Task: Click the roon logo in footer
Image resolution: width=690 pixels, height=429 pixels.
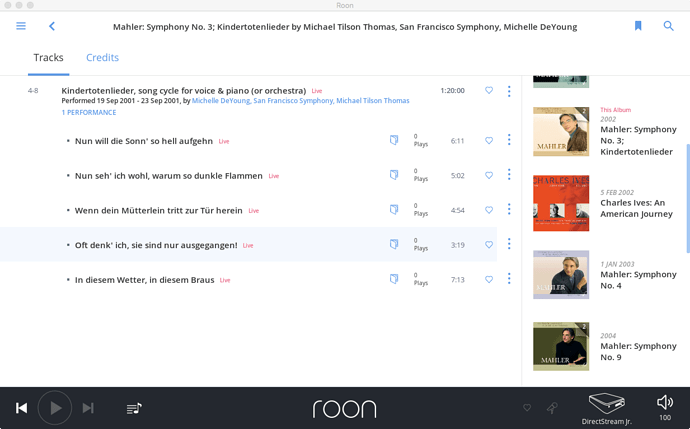Action: [345, 409]
